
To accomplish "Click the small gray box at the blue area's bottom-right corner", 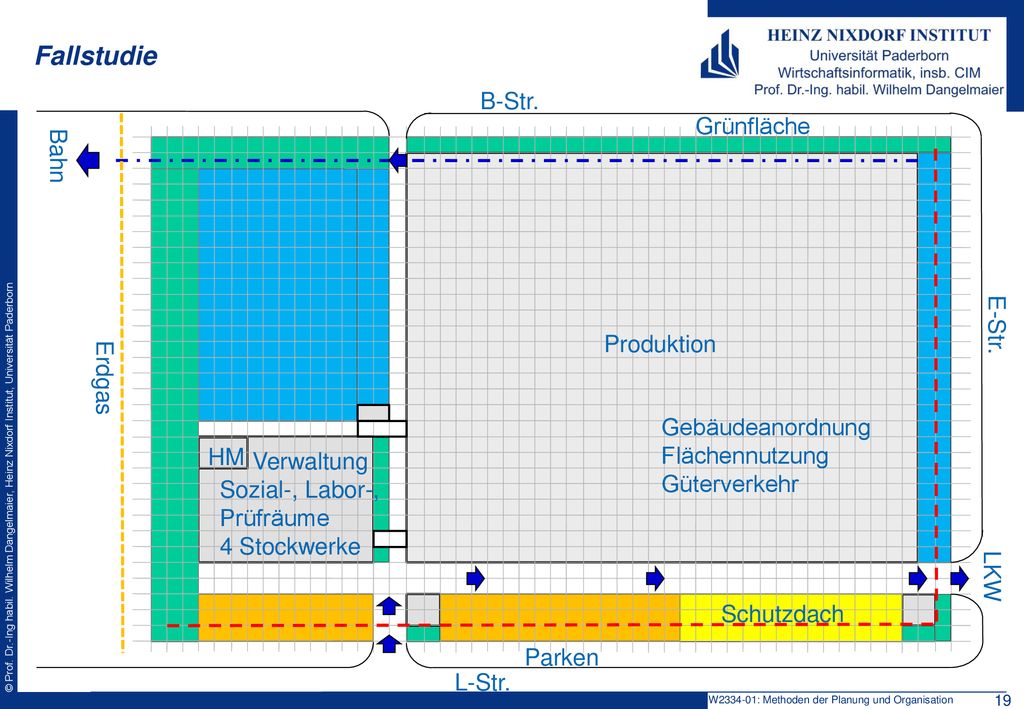I will point(373,413).
